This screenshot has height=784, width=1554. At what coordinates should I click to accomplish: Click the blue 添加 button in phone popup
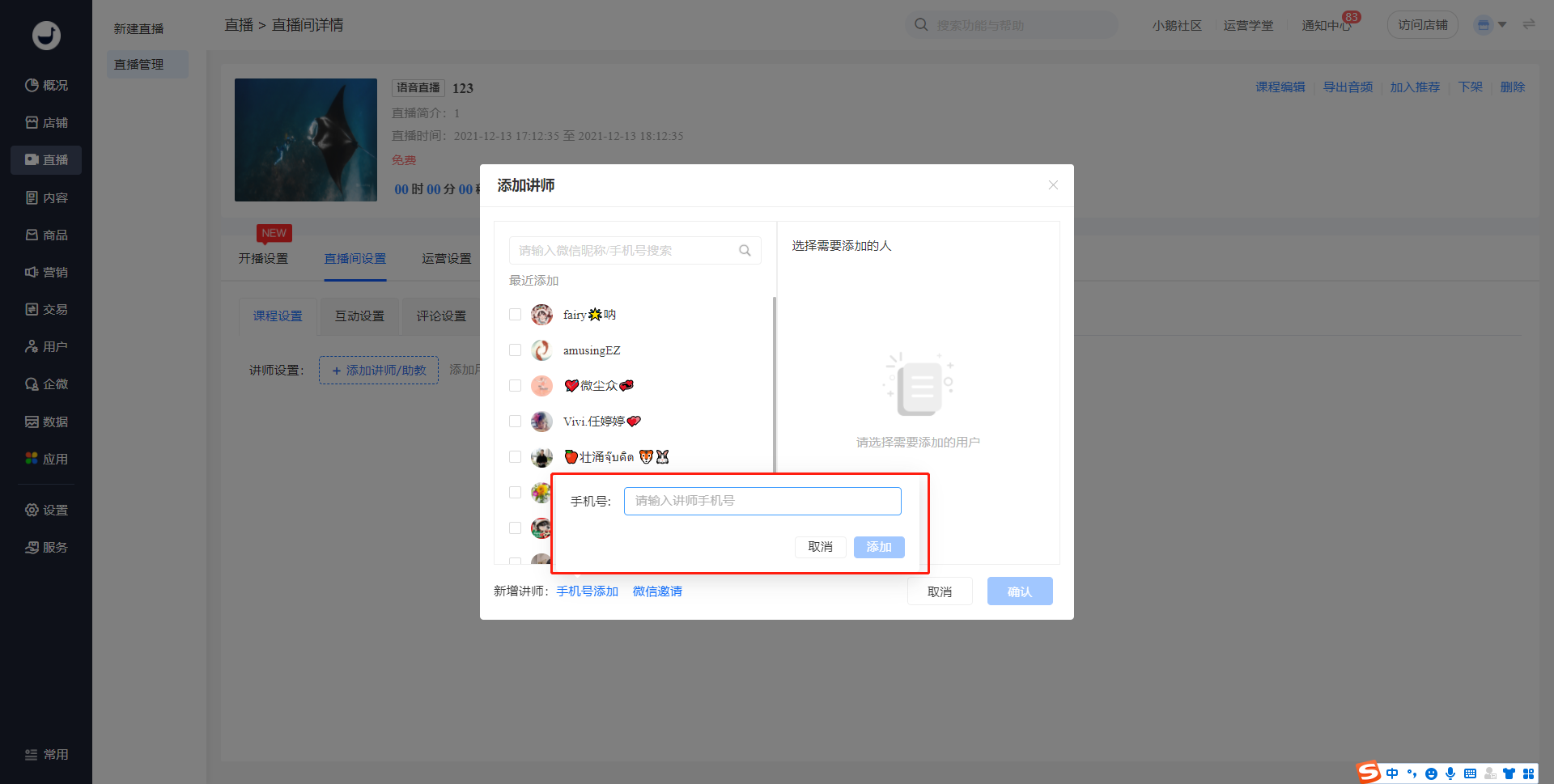(878, 547)
